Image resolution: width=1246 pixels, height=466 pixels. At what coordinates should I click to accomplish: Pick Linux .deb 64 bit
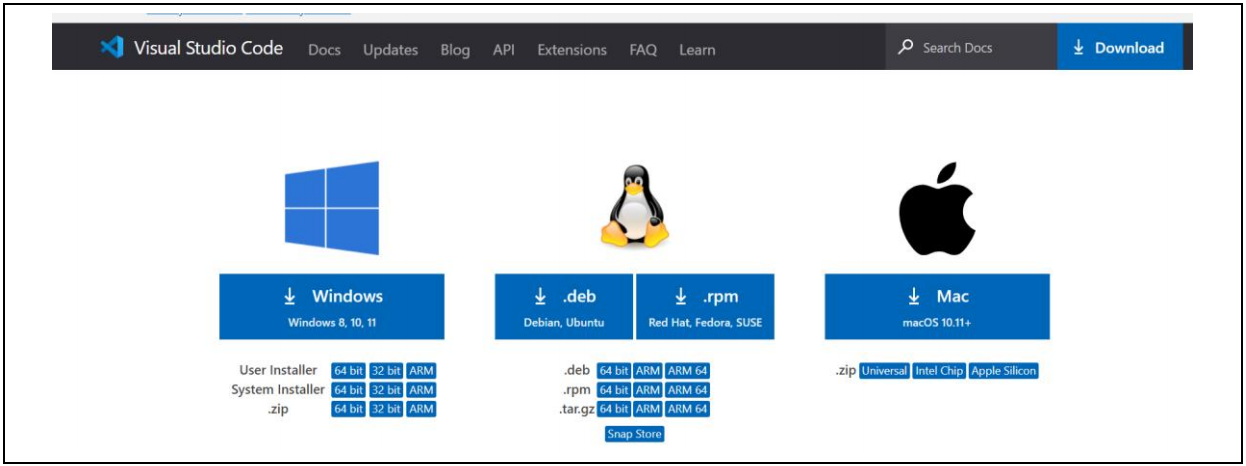click(x=614, y=371)
